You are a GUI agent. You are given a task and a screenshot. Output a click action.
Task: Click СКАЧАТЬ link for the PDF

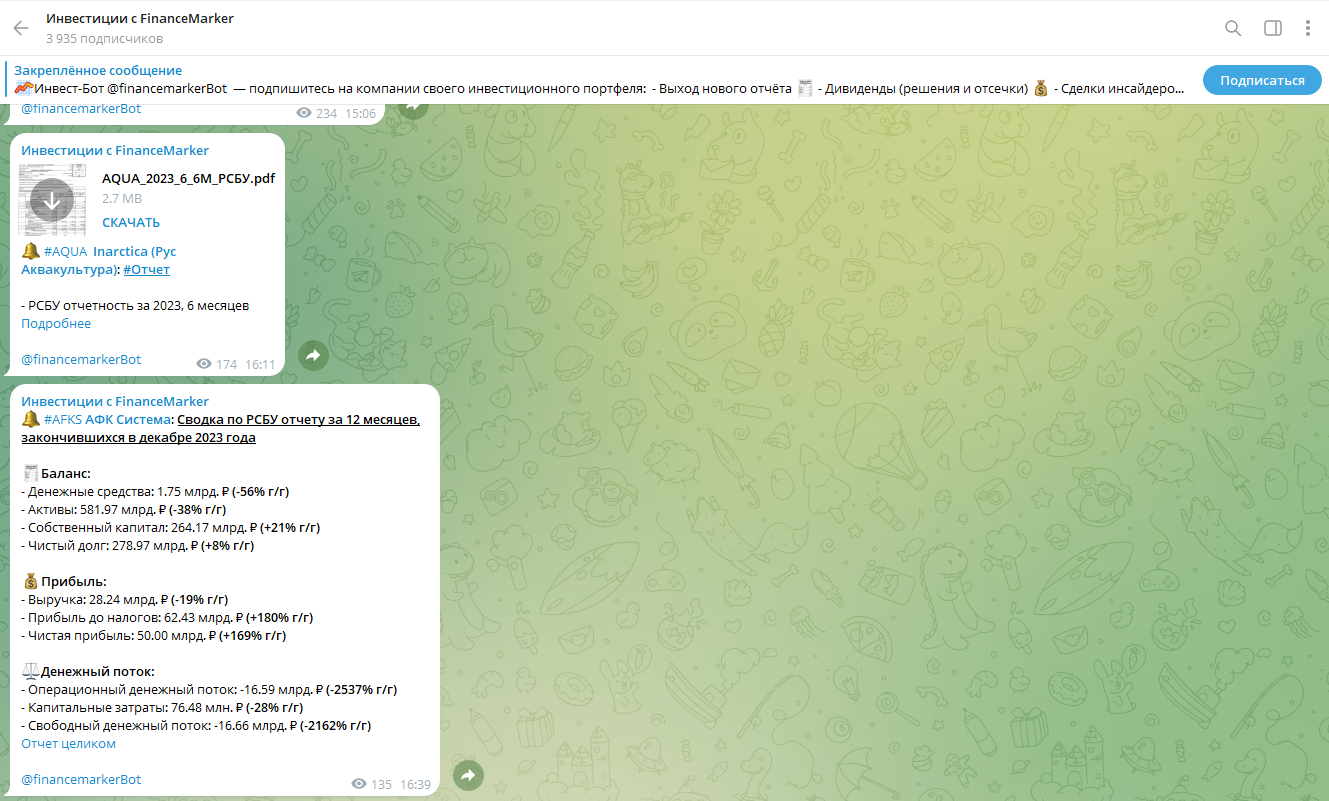pos(131,223)
